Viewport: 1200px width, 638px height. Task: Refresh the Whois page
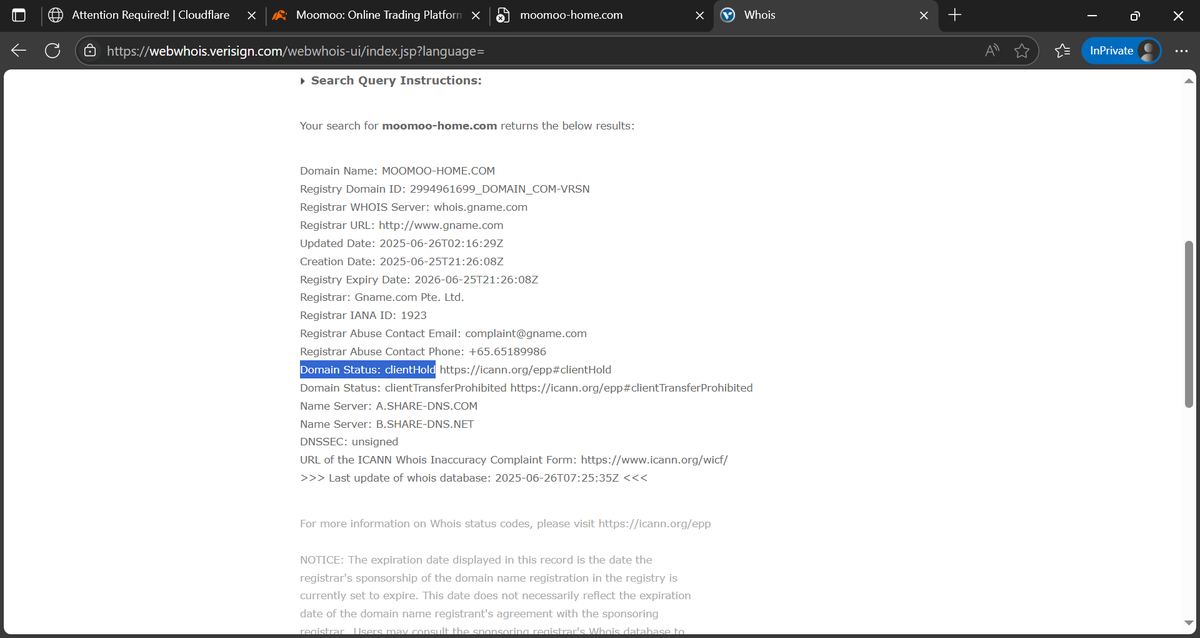[x=53, y=50]
